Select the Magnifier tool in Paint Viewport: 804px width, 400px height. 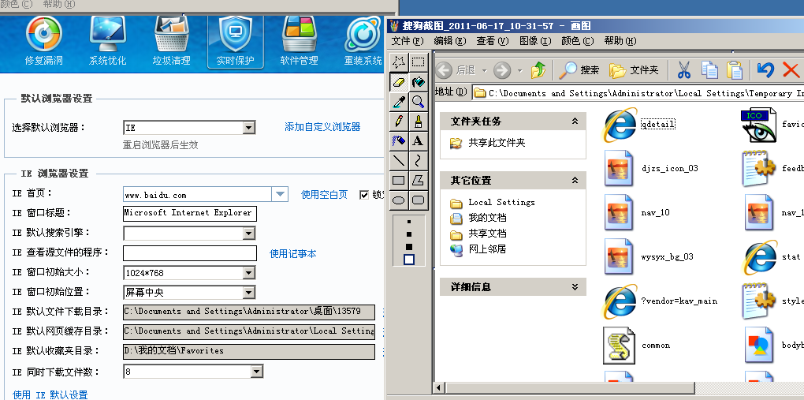point(418,101)
